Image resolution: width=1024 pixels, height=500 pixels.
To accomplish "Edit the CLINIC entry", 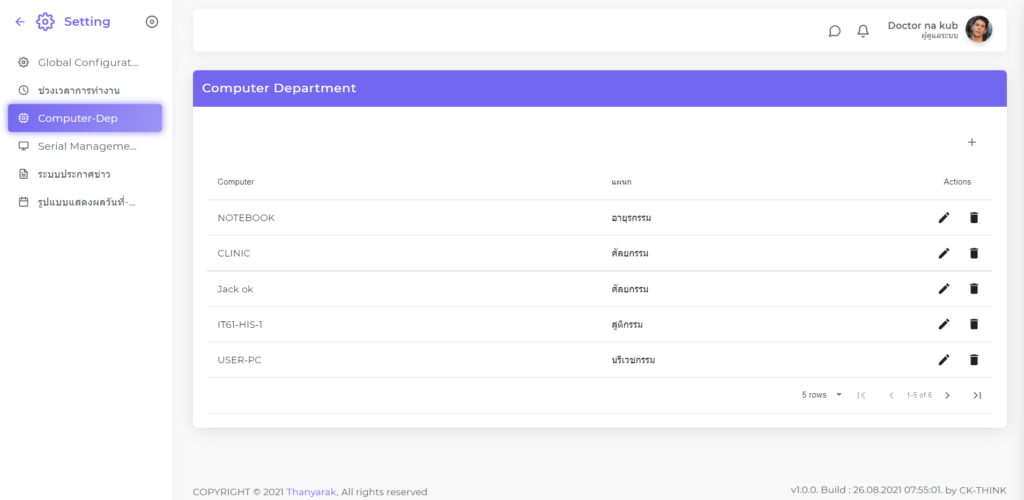I will (944, 254).
